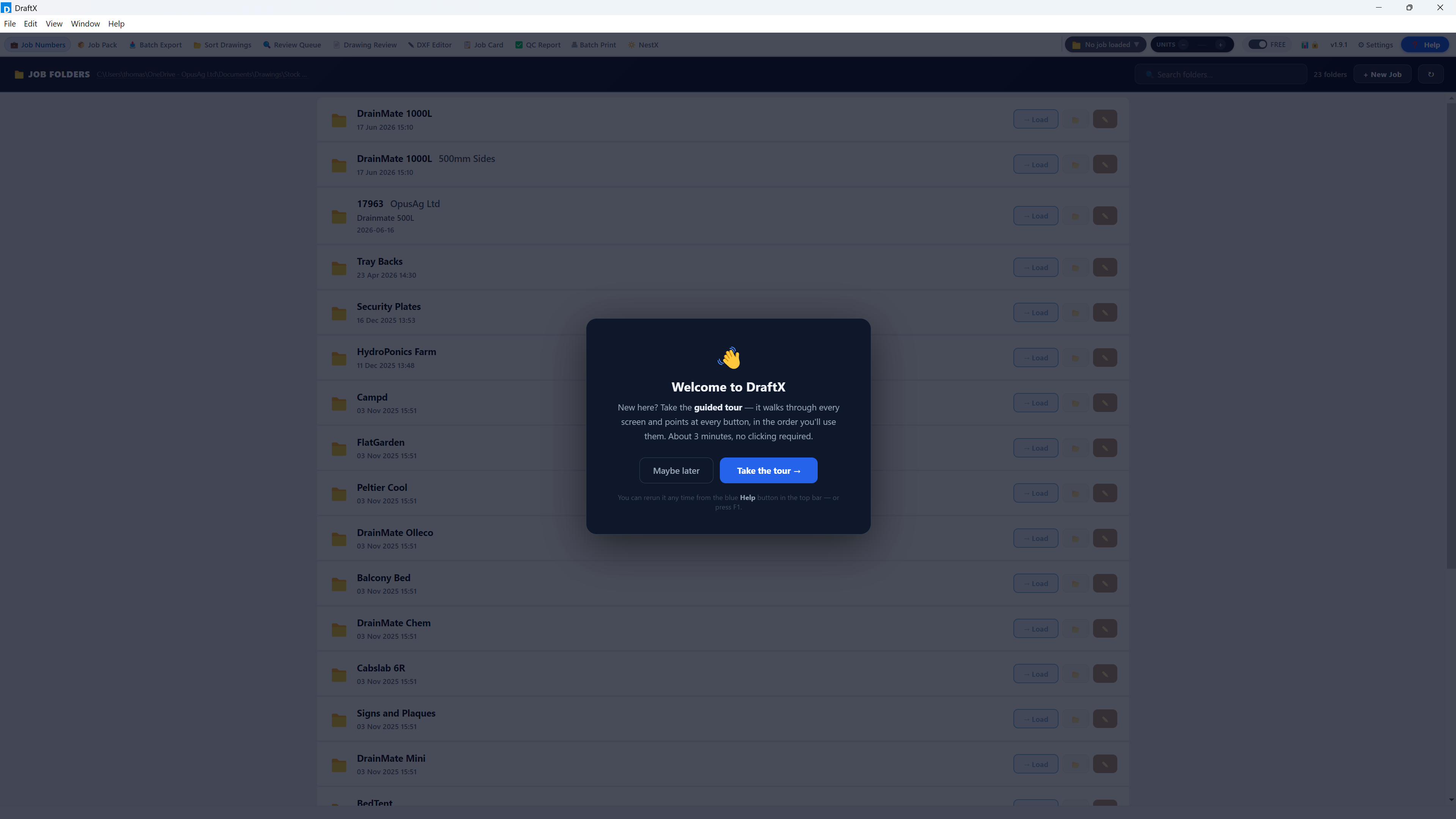Select the HydroPonics Farm folder name

[x=396, y=352]
